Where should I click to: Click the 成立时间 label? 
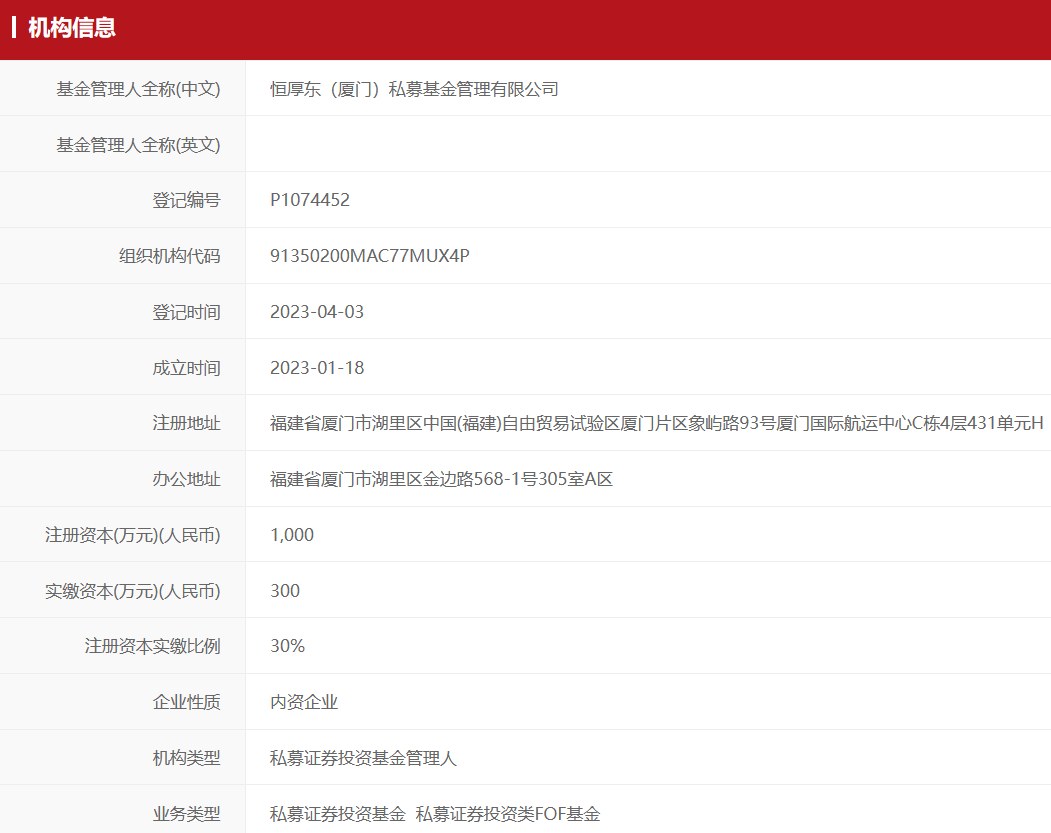(x=186, y=368)
